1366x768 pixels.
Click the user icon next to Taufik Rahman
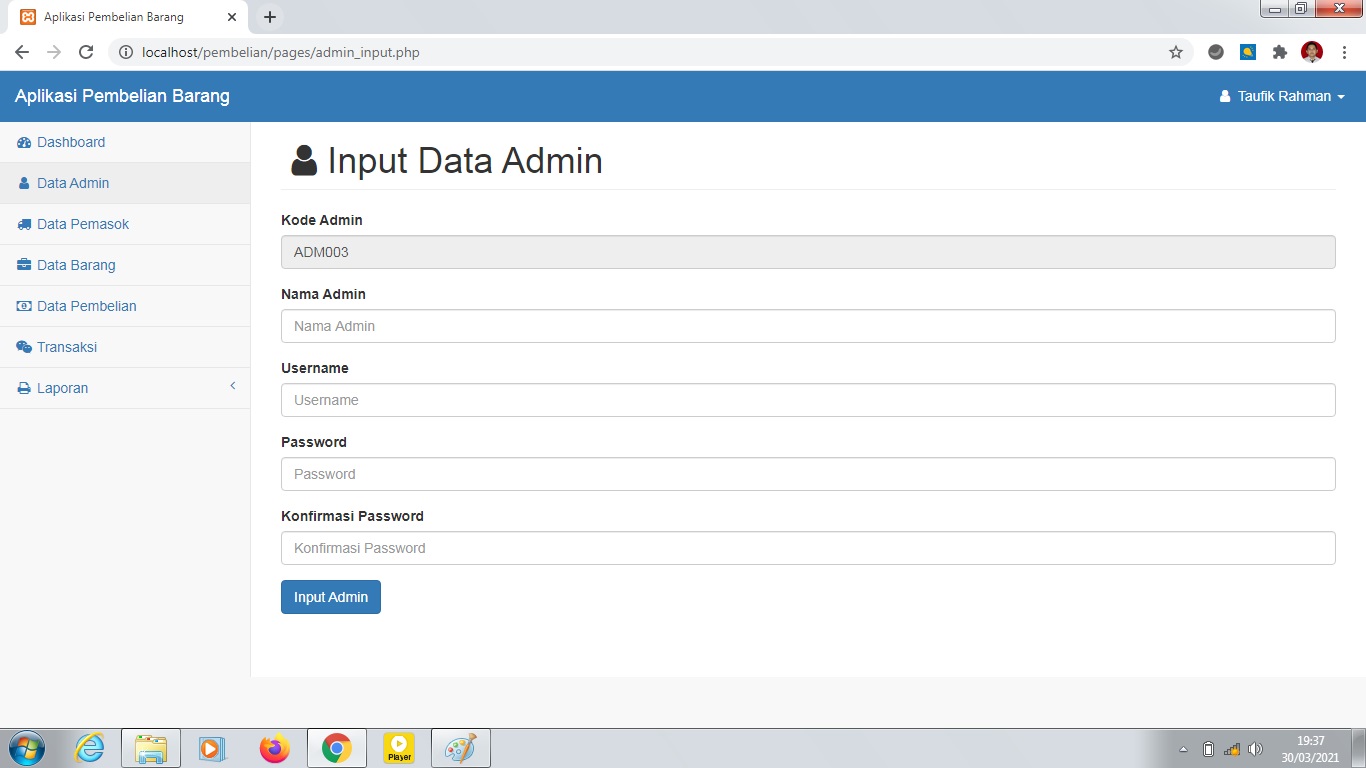(x=1224, y=96)
